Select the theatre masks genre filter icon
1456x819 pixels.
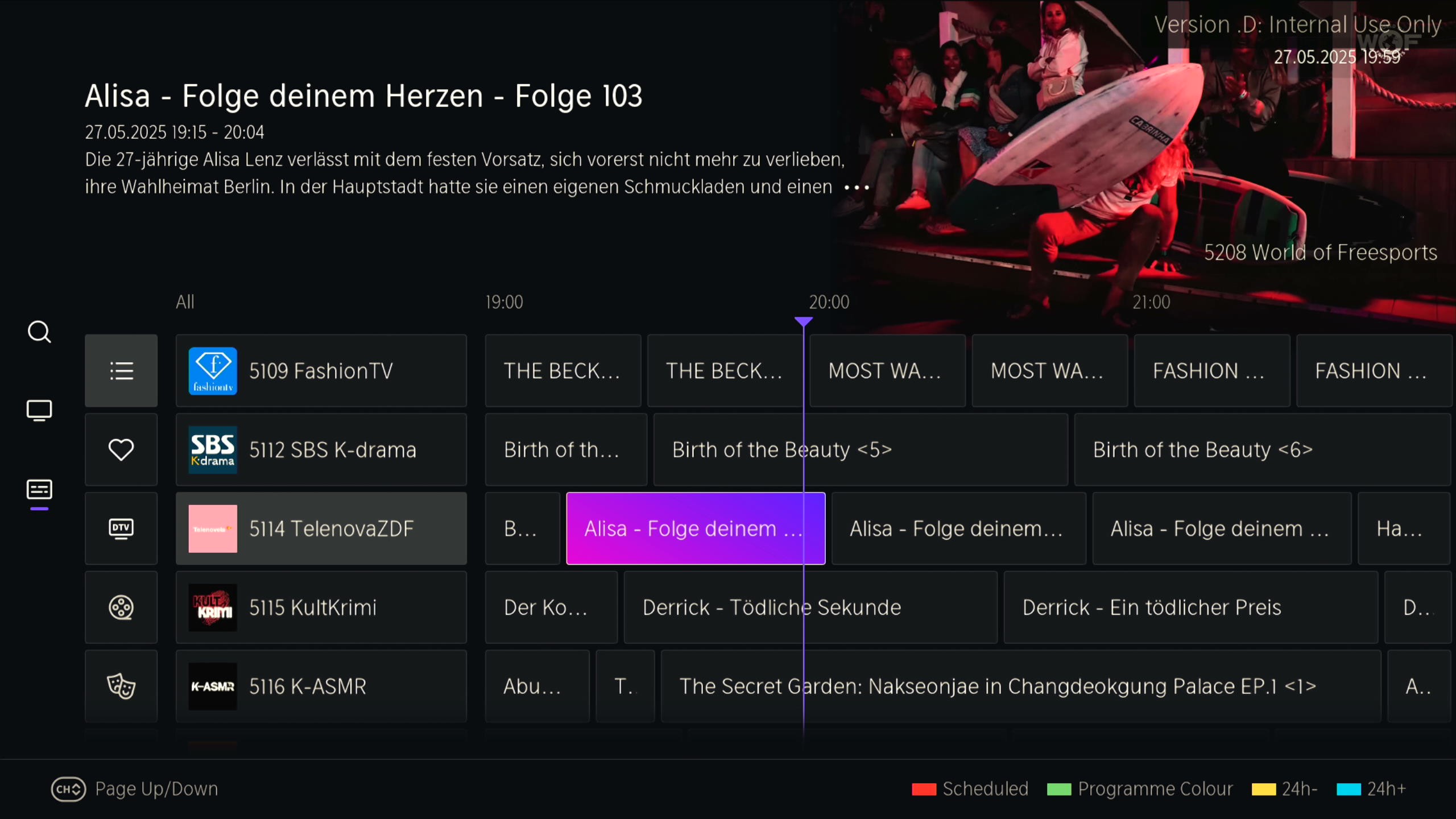121,686
